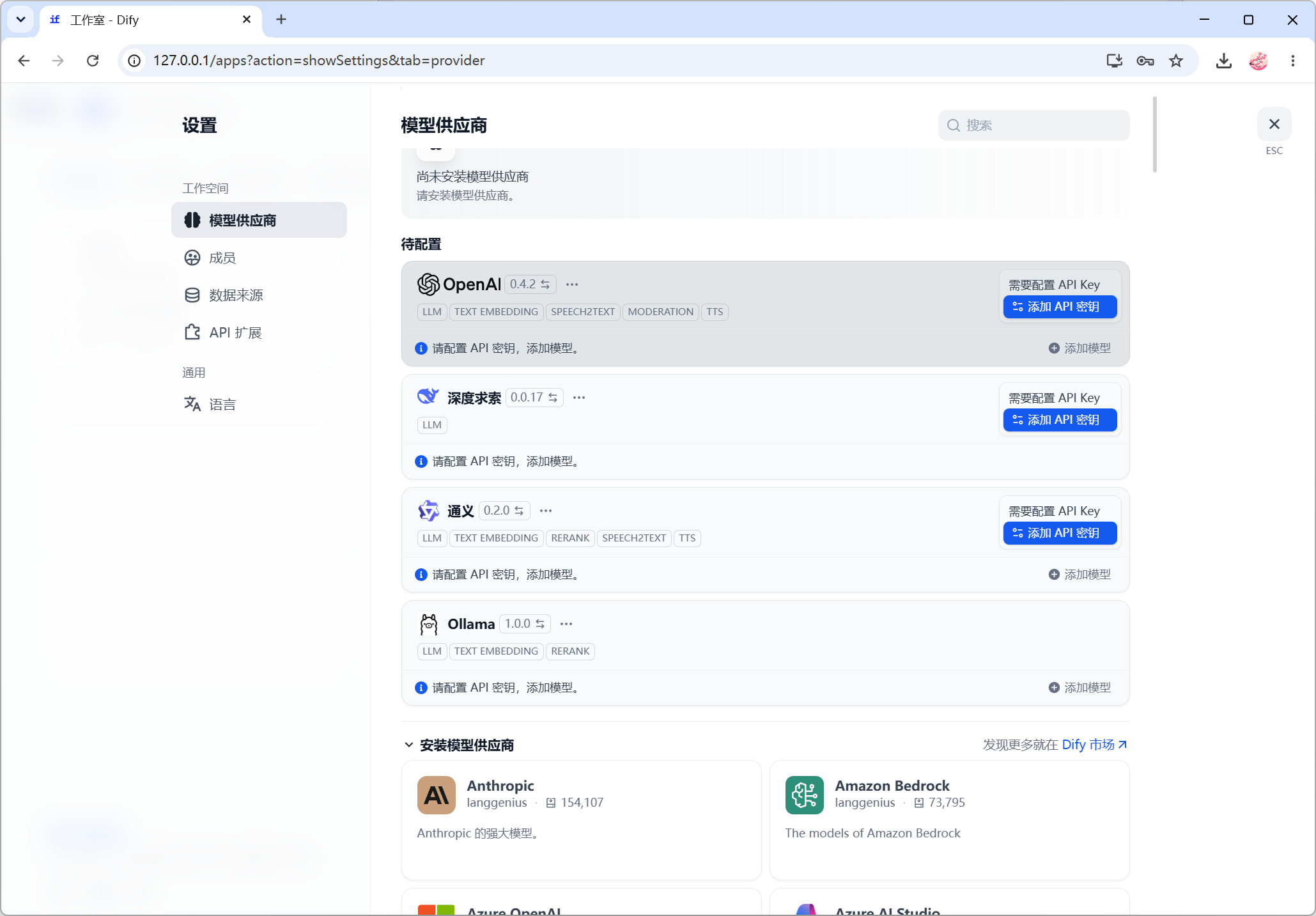Click the settings panel vertical scrollbar
The width and height of the screenshot is (1316, 916).
click(x=1155, y=134)
